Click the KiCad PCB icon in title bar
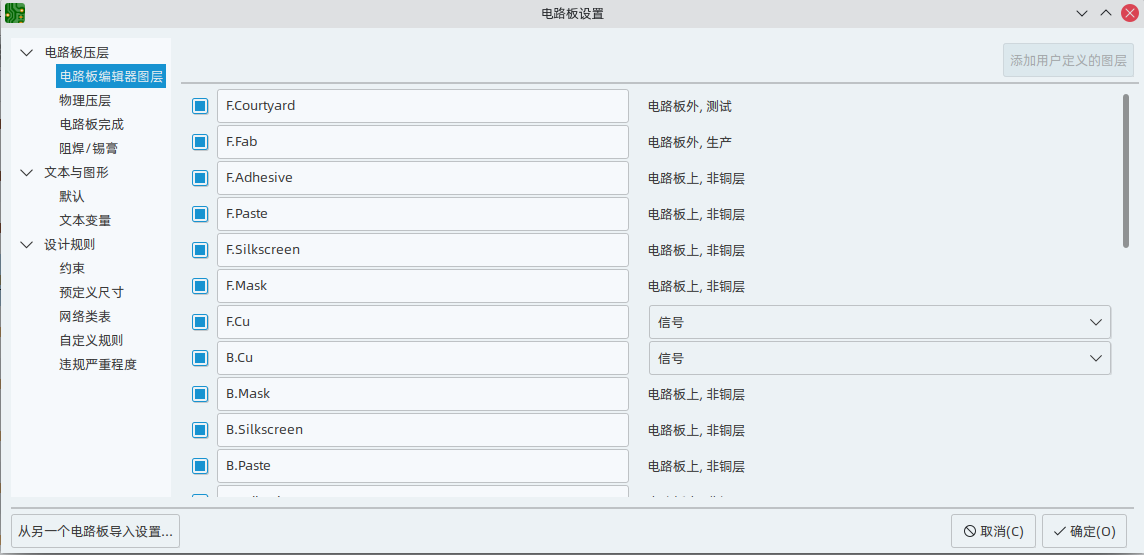This screenshot has height=555, width=1144. pos(14,13)
